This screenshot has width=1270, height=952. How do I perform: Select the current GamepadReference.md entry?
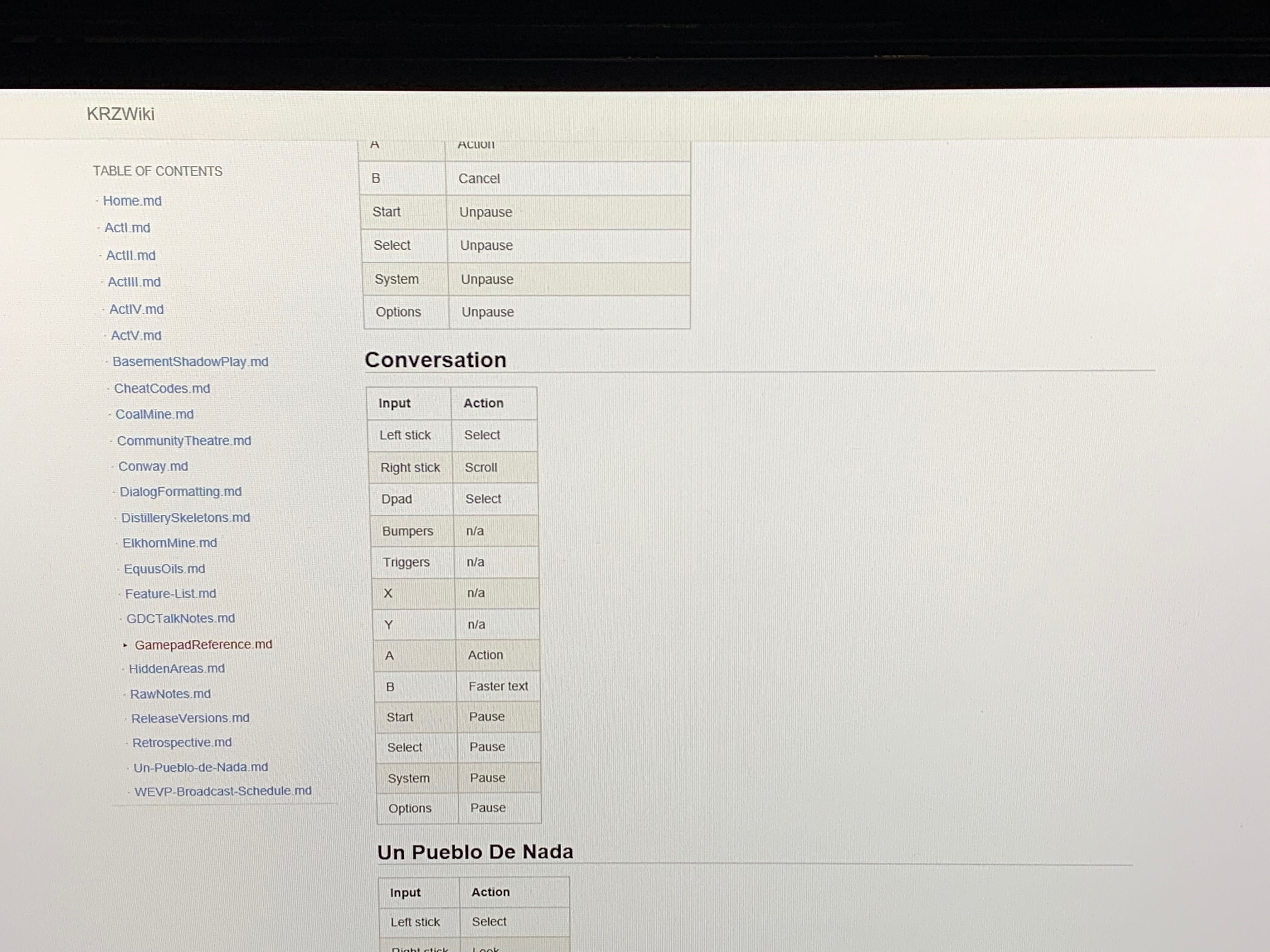203,644
